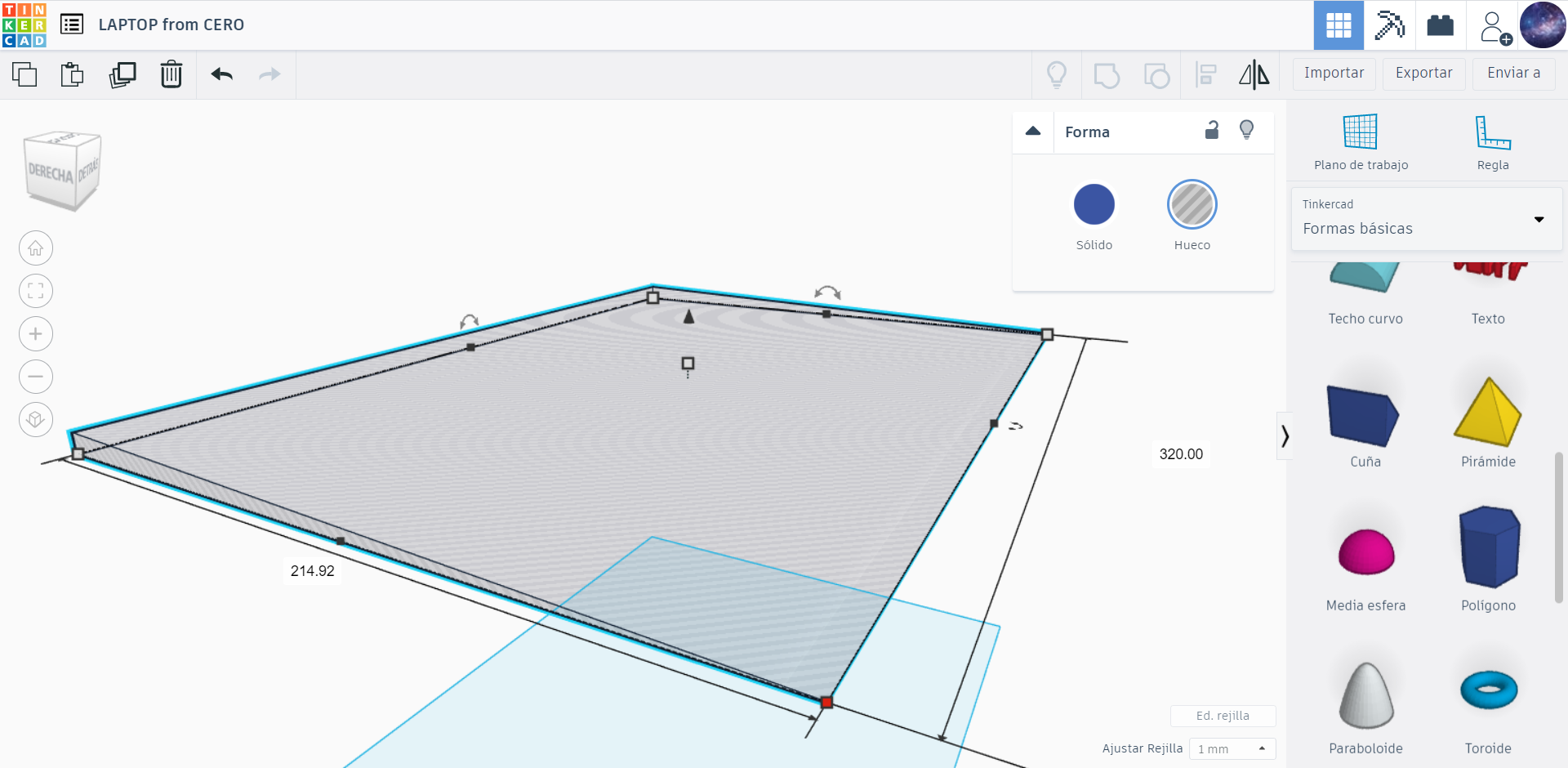
Task: Click the 320.00 dimension value
Action: click(x=1181, y=454)
